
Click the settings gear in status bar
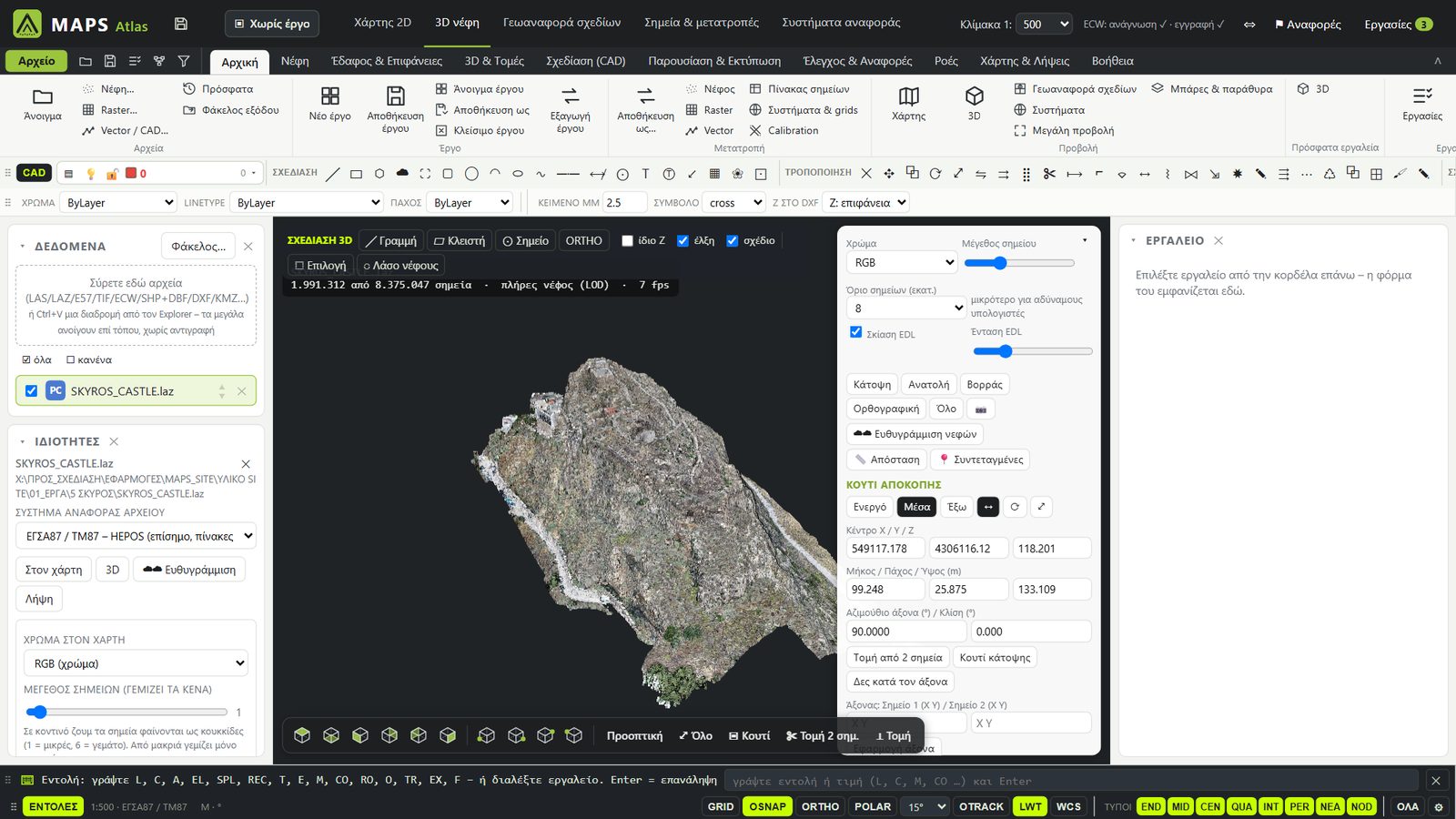click(1439, 806)
